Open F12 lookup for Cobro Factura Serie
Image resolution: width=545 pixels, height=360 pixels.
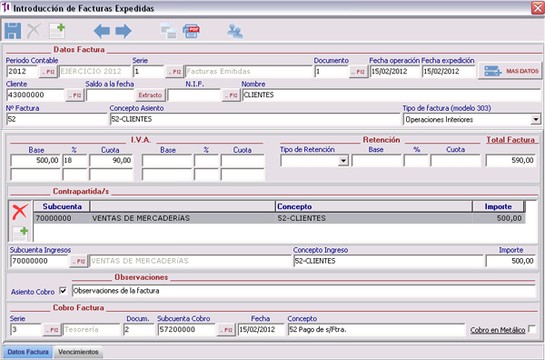pyautogui.click(x=52, y=330)
